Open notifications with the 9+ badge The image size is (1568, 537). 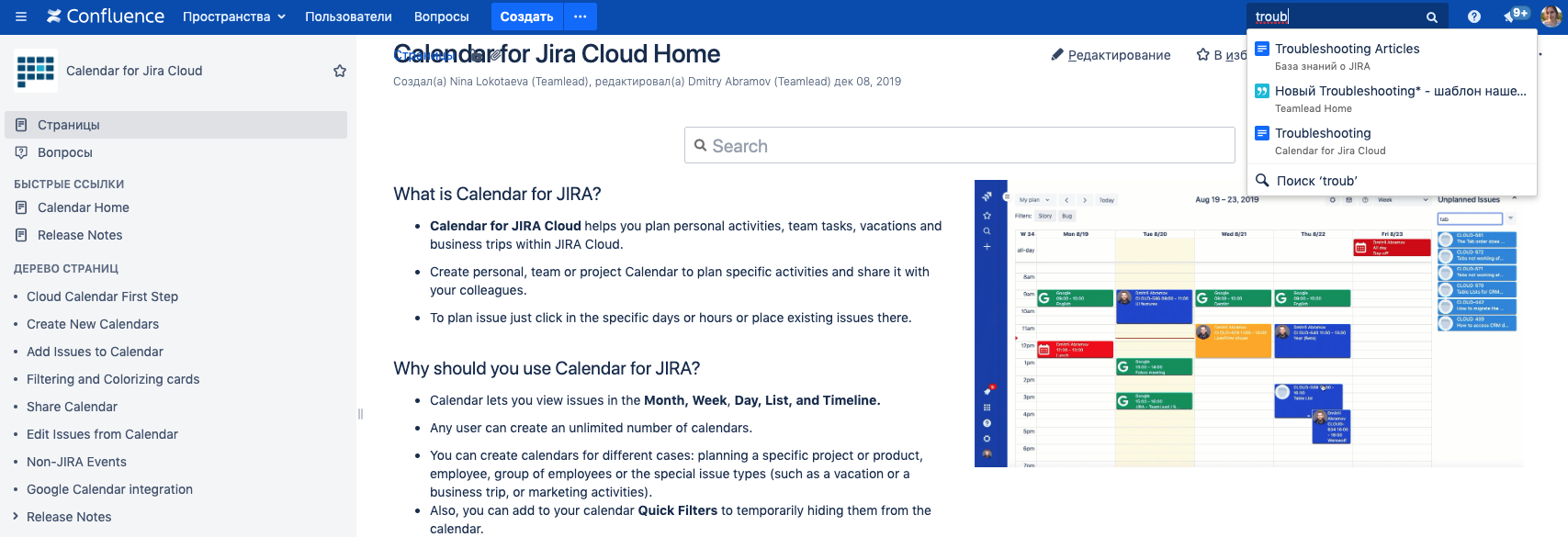[x=1515, y=16]
